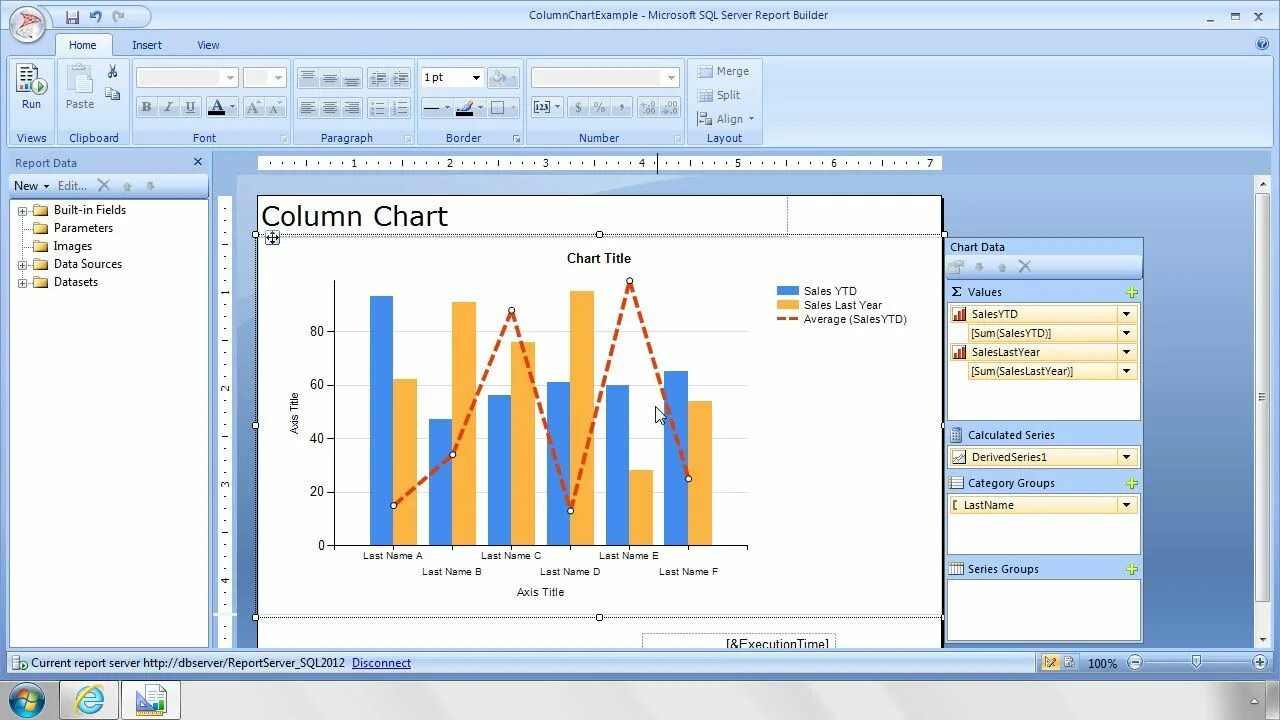Viewport: 1280px width, 720px height.
Task: Close the Report Data pane
Action: 198,162
